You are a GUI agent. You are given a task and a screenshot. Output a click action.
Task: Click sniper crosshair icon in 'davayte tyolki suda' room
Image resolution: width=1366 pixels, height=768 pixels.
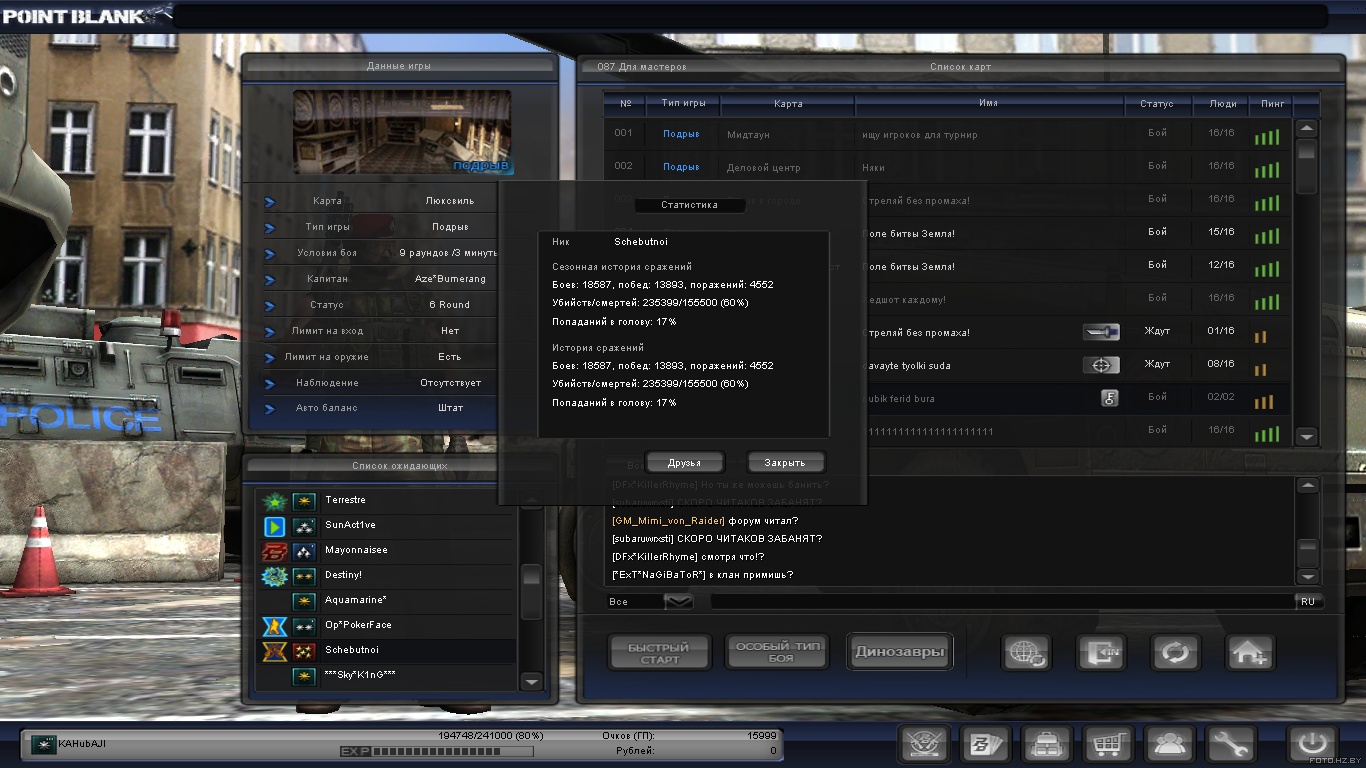[x=1101, y=365]
